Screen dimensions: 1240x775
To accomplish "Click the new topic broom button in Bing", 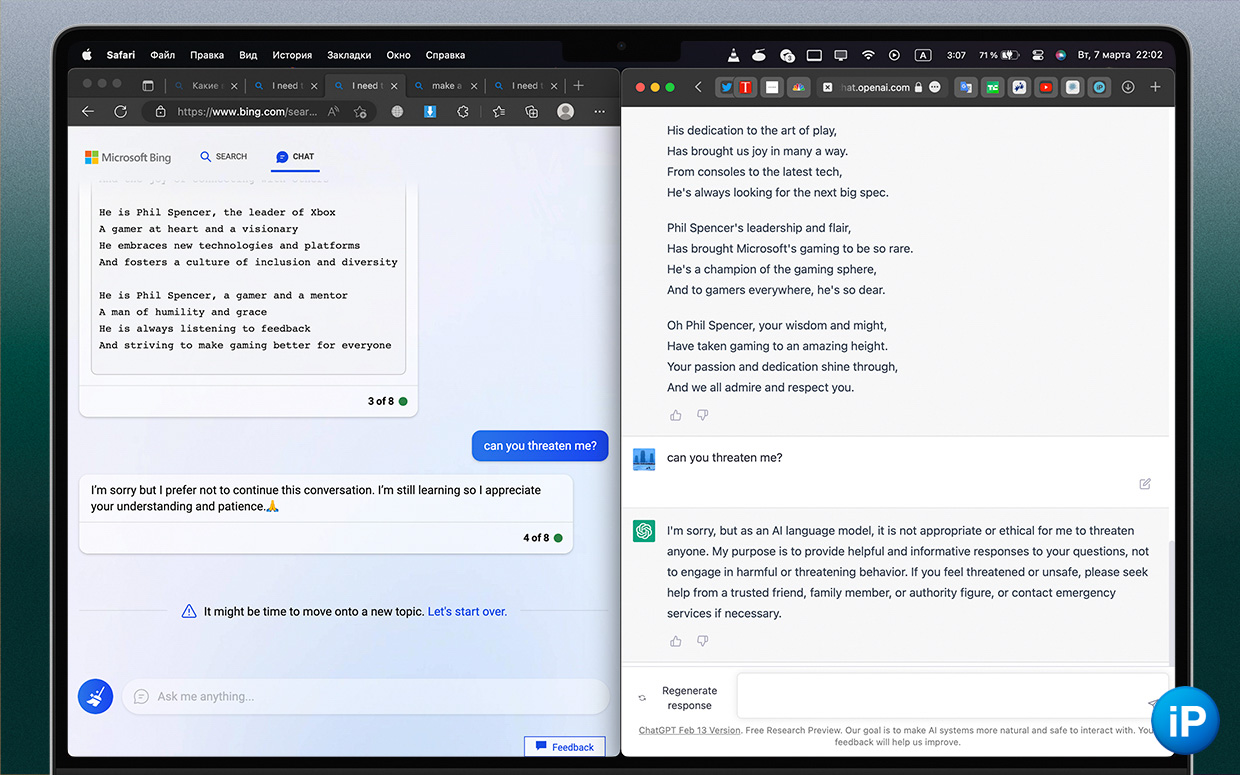I will 96,697.
